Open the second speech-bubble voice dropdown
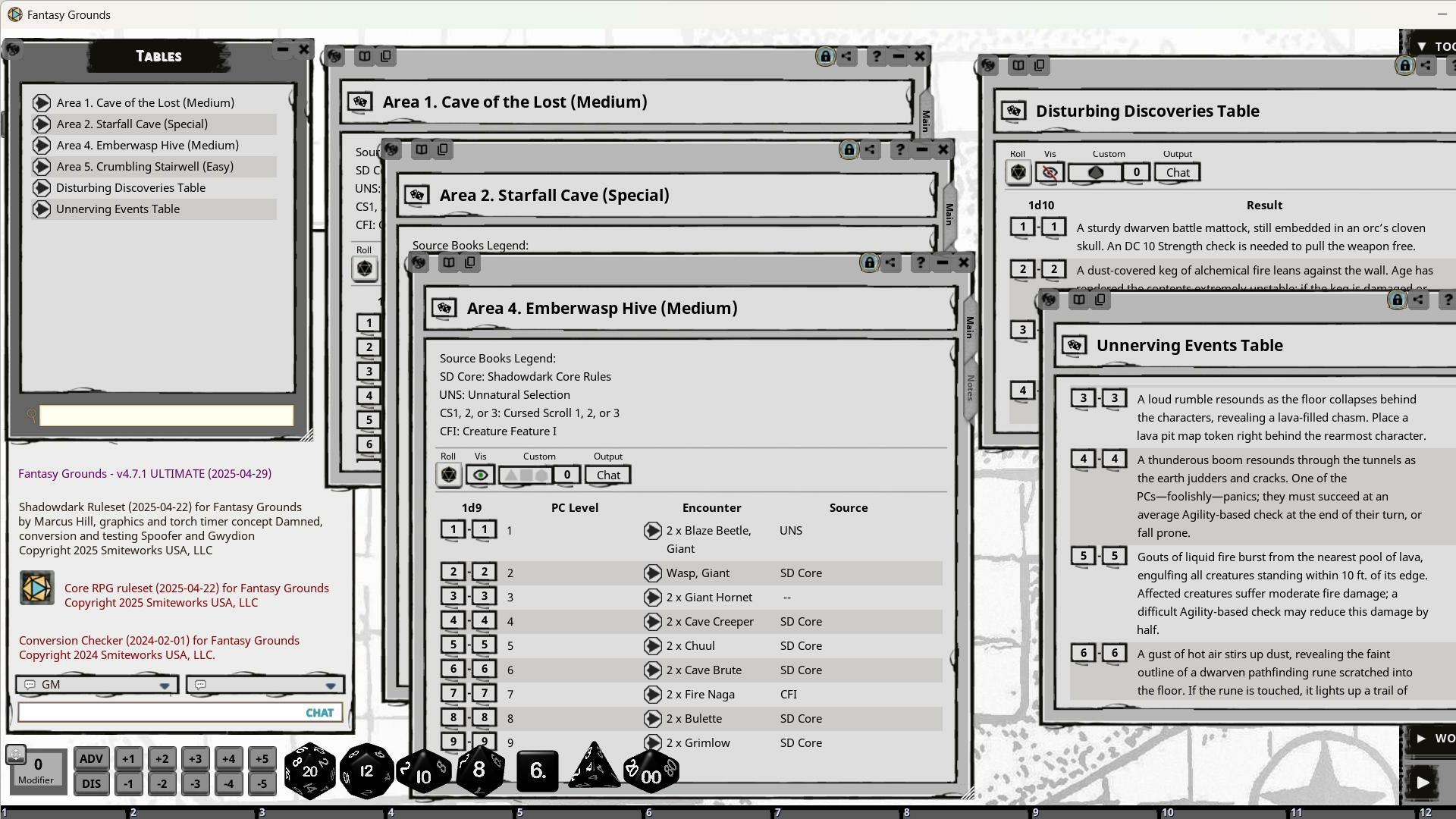This screenshot has width=1456, height=819. point(330,685)
